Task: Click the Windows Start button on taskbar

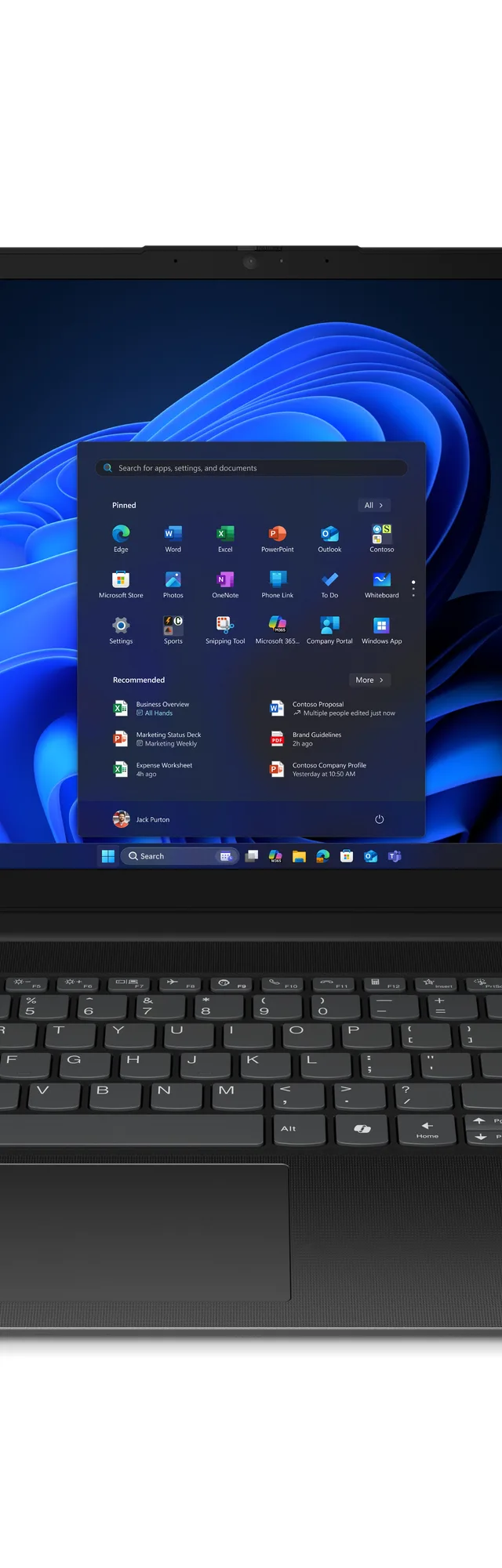Action: tap(108, 856)
